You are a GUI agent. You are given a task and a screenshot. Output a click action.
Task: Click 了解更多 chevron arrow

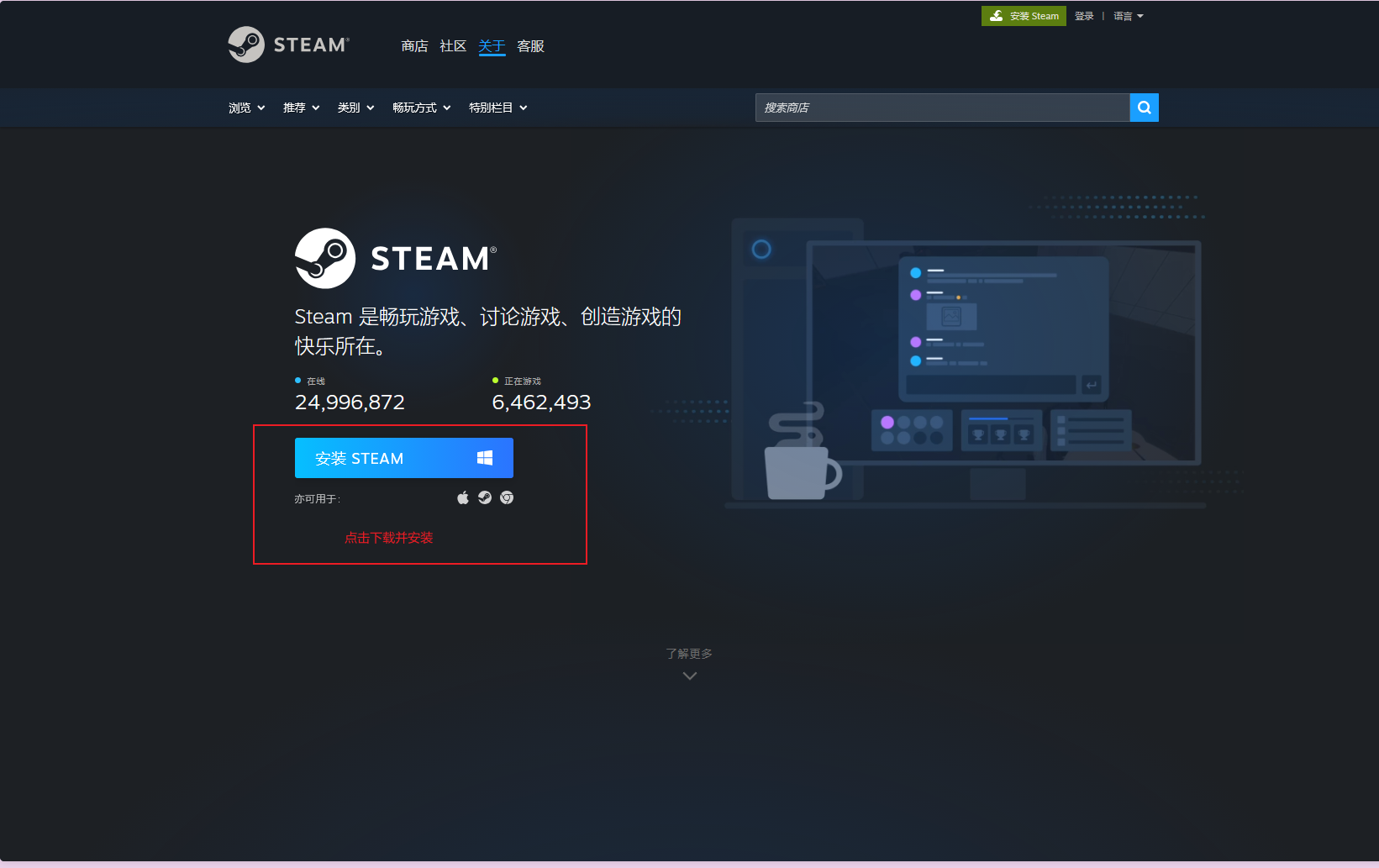tap(689, 675)
